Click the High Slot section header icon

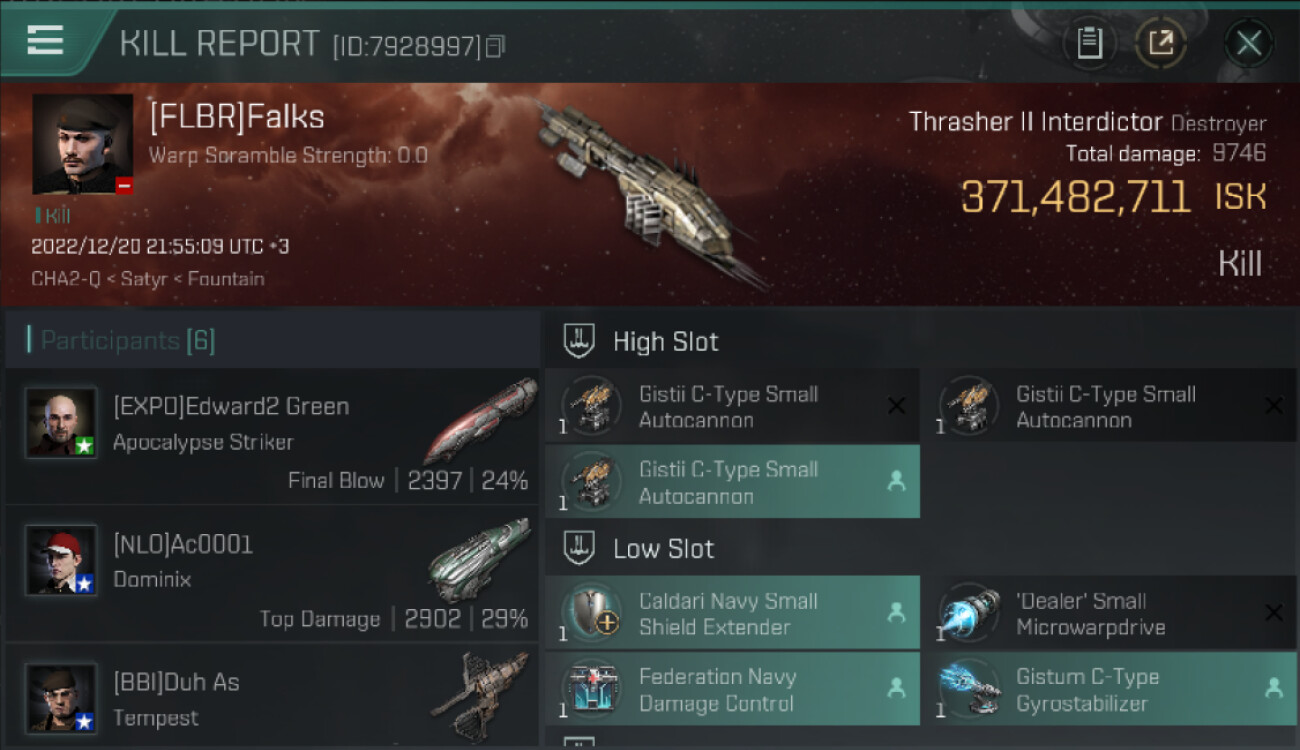point(580,341)
